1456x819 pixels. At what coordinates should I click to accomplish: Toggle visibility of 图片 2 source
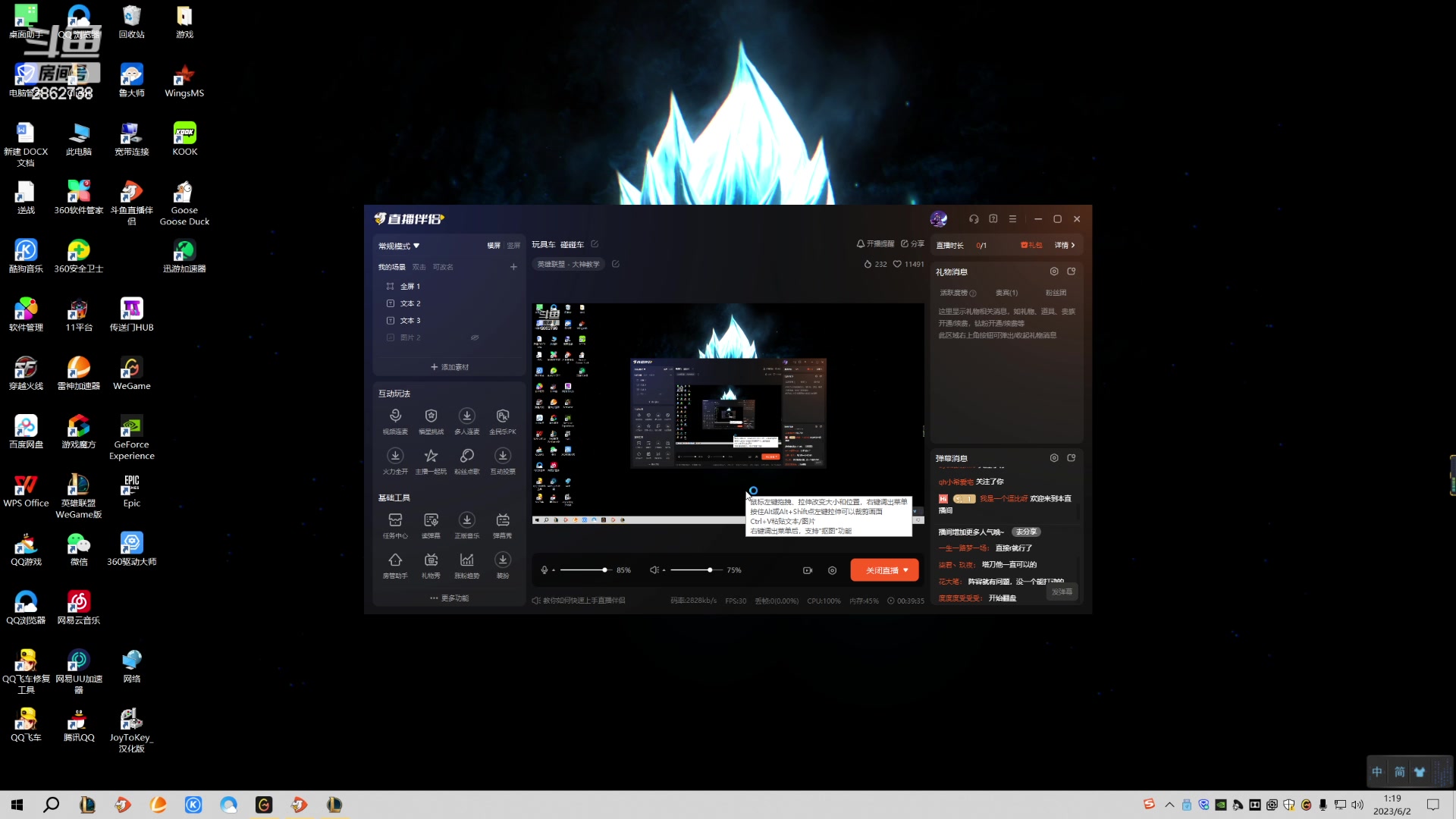[x=475, y=337]
